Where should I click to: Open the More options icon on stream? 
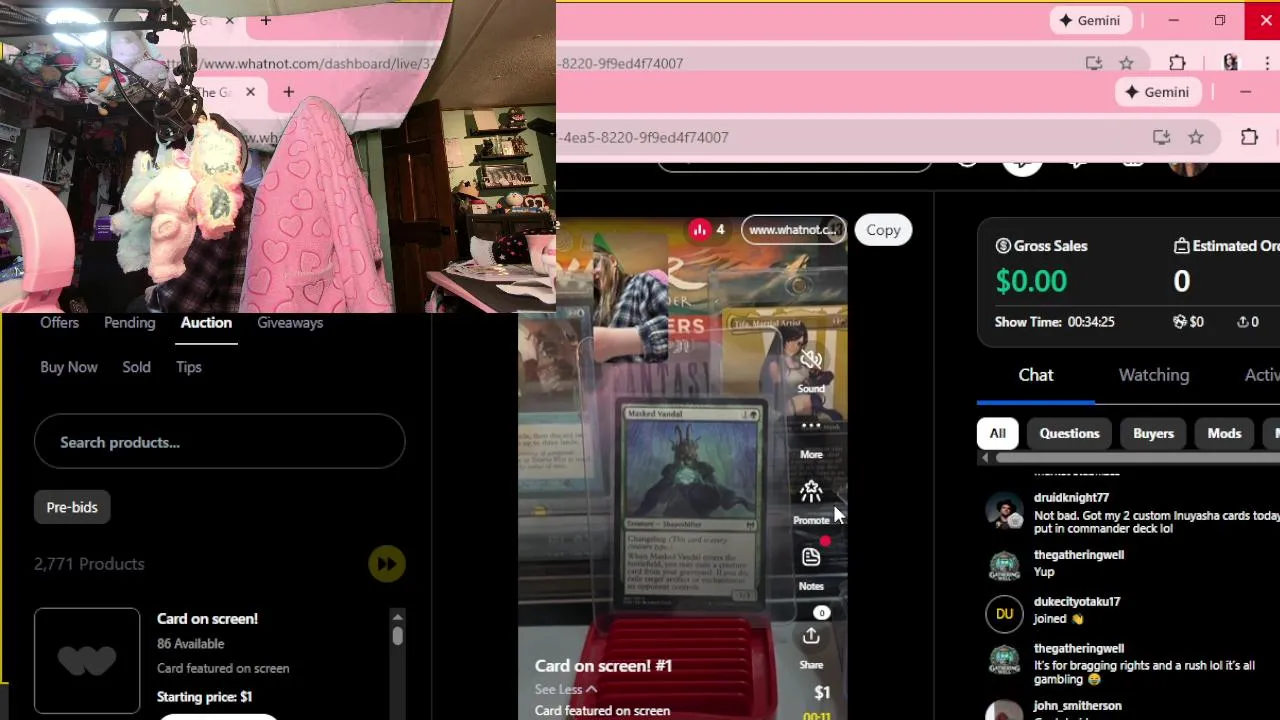pos(811,426)
